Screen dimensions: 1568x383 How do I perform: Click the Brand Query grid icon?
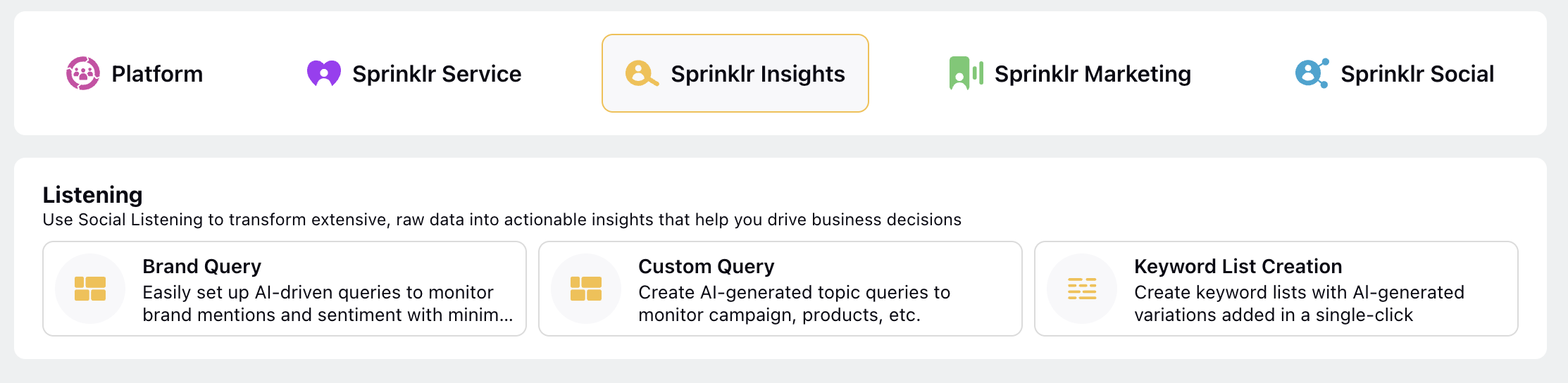point(90,289)
